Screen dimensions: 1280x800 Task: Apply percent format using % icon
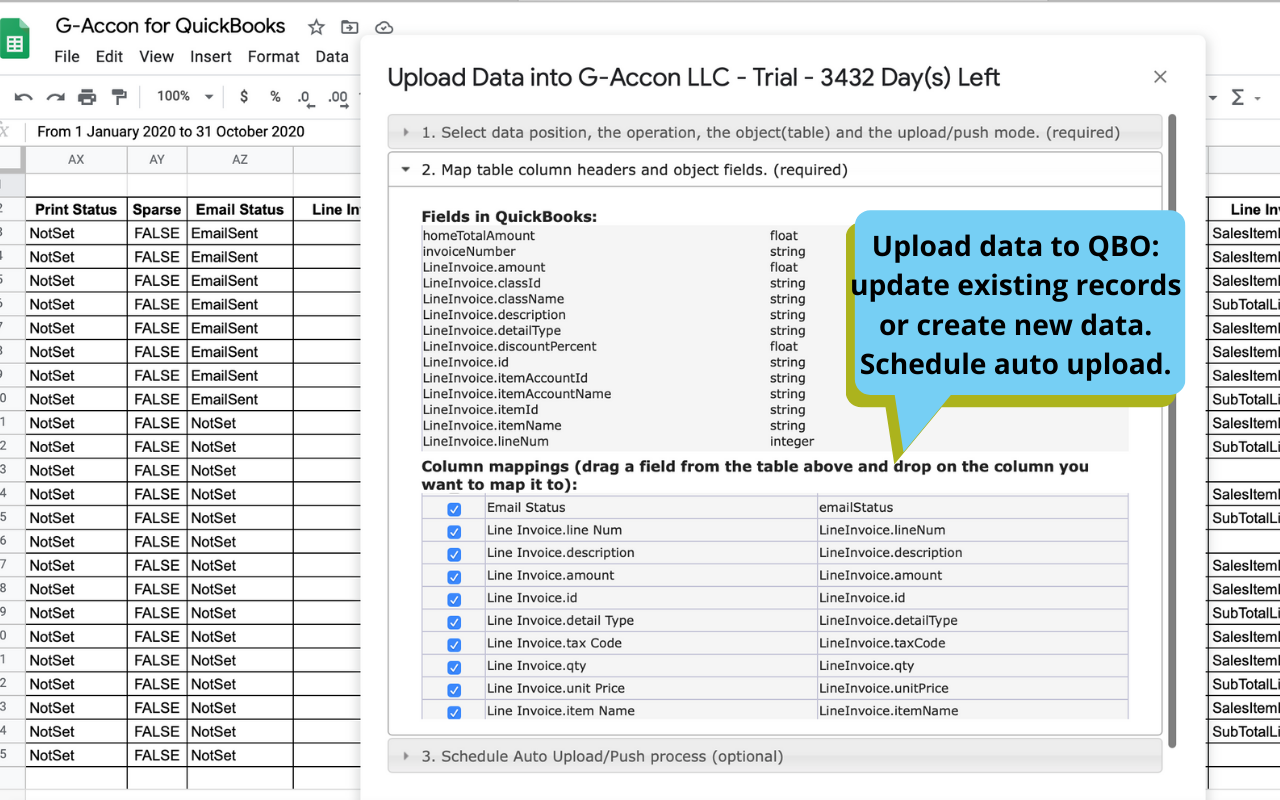coord(275,97)
